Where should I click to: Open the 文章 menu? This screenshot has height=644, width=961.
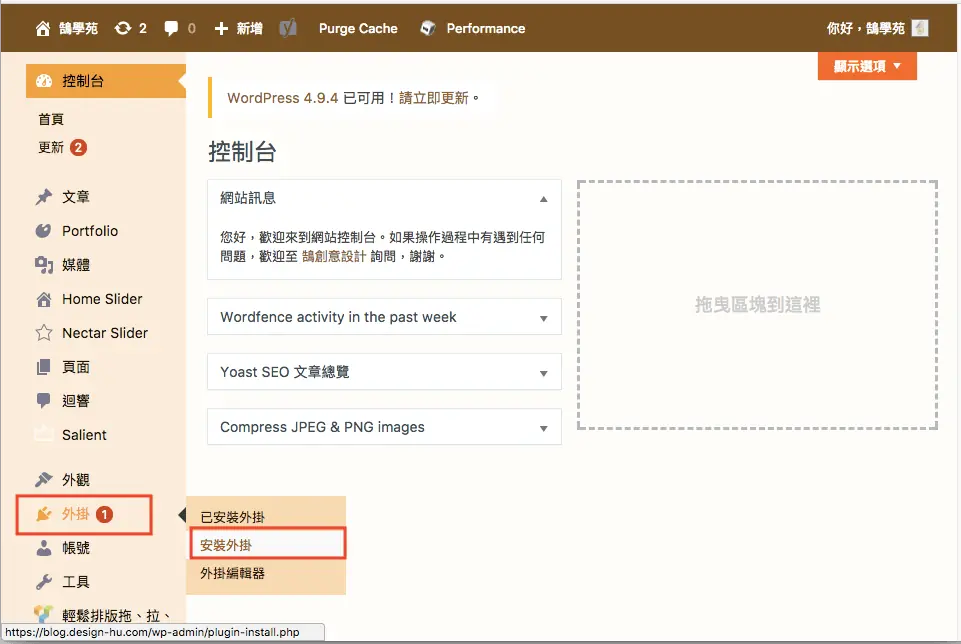tap(76, 197)
